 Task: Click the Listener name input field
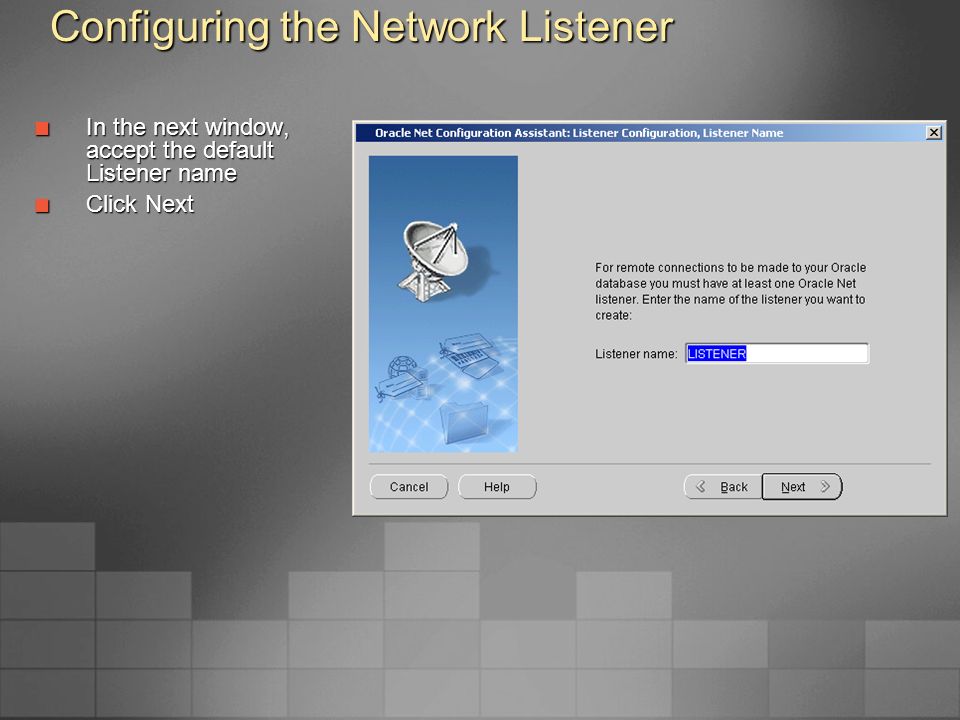tap(776, 353)
